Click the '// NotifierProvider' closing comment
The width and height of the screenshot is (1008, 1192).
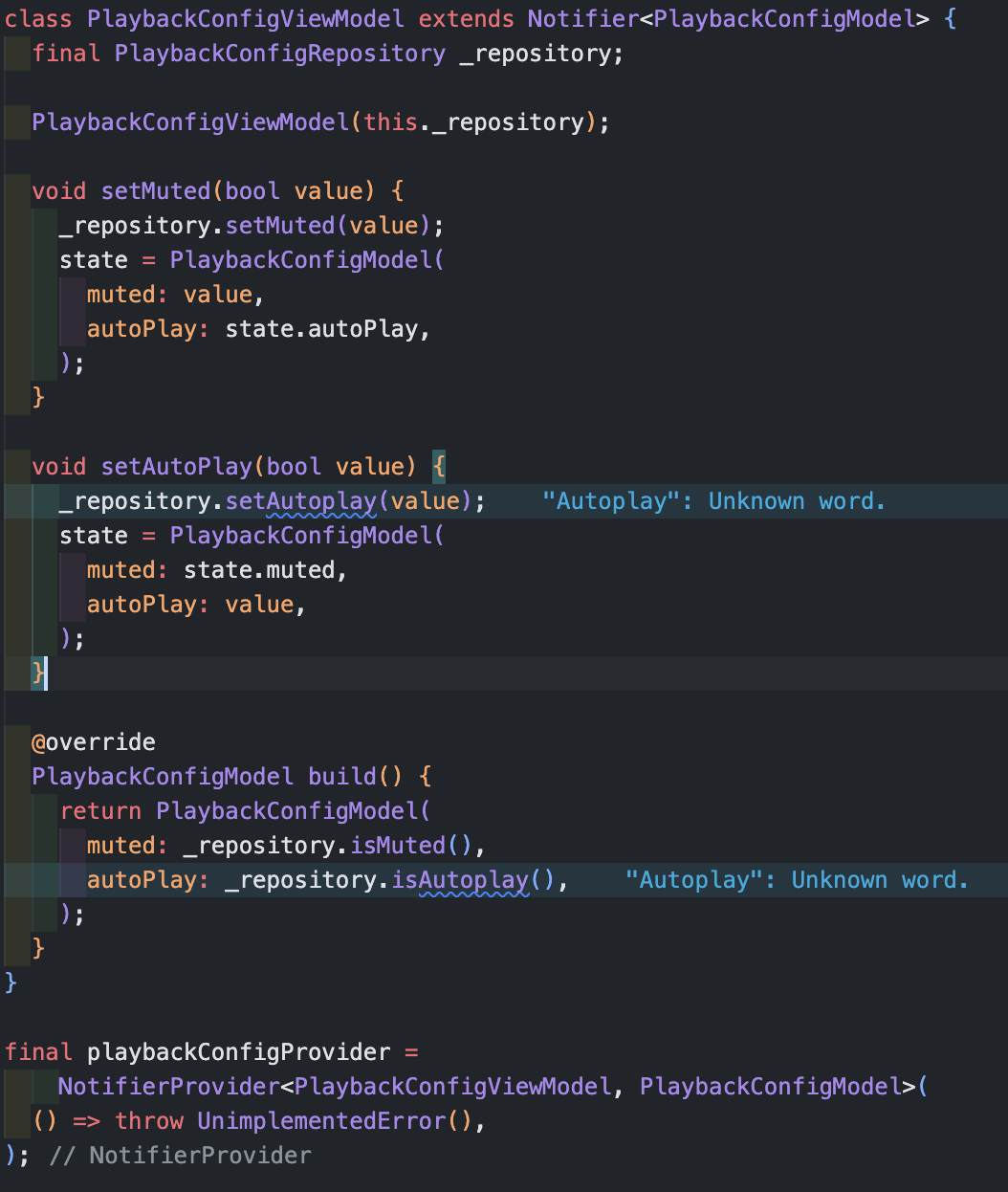point(180,1155)
